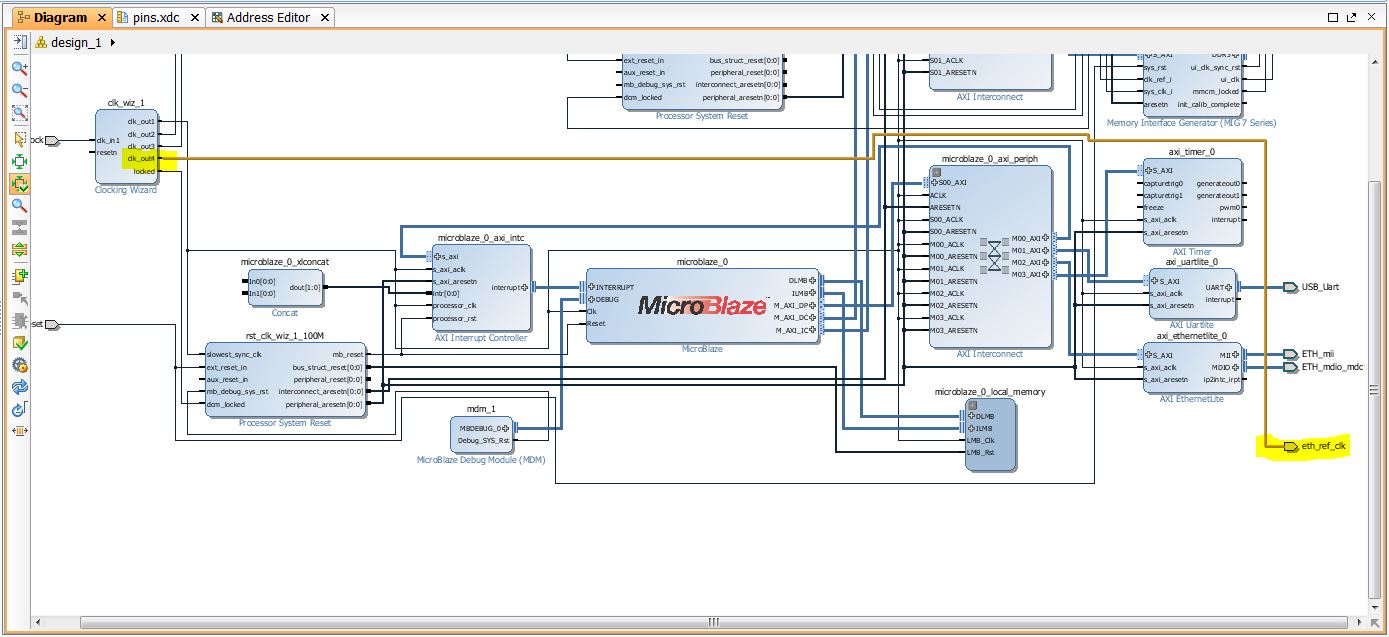Select the clk_out4 pin on clk_wiz_1
This screenshot has width=1389, height=637.
point(141,159)
